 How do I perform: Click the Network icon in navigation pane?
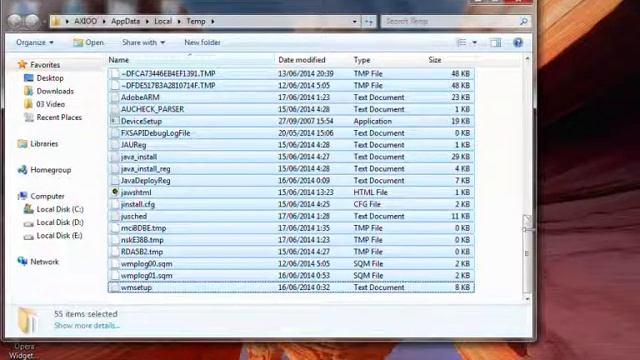click(x=22, y=261)
